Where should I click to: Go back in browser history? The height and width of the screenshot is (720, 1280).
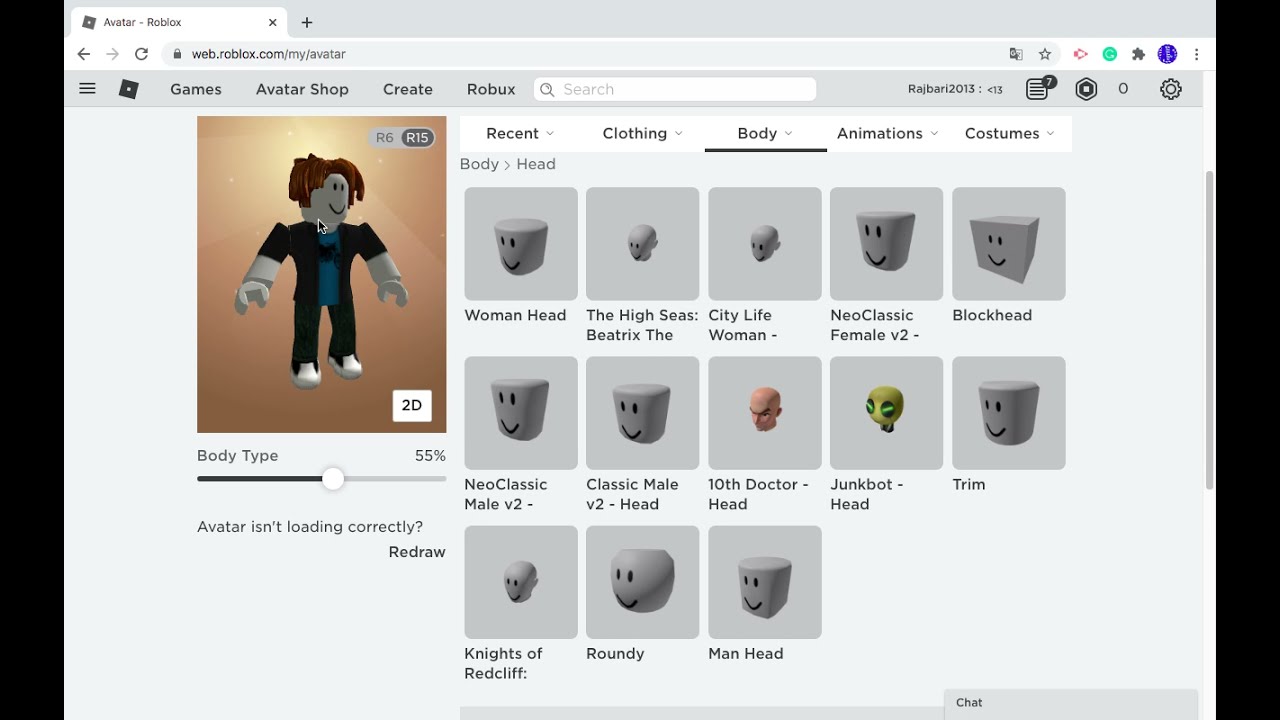coord(84,54)
